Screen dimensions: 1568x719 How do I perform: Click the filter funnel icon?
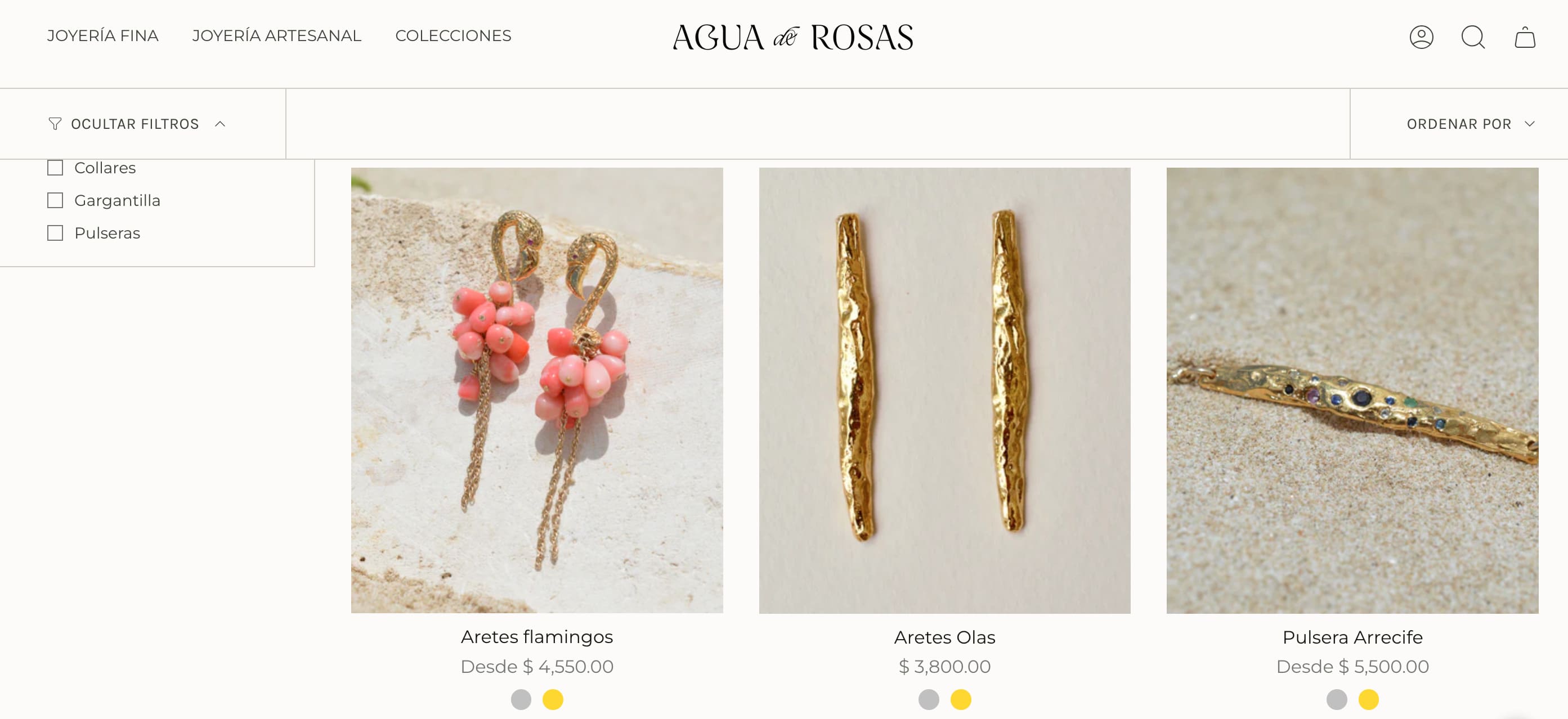[55, 124]
